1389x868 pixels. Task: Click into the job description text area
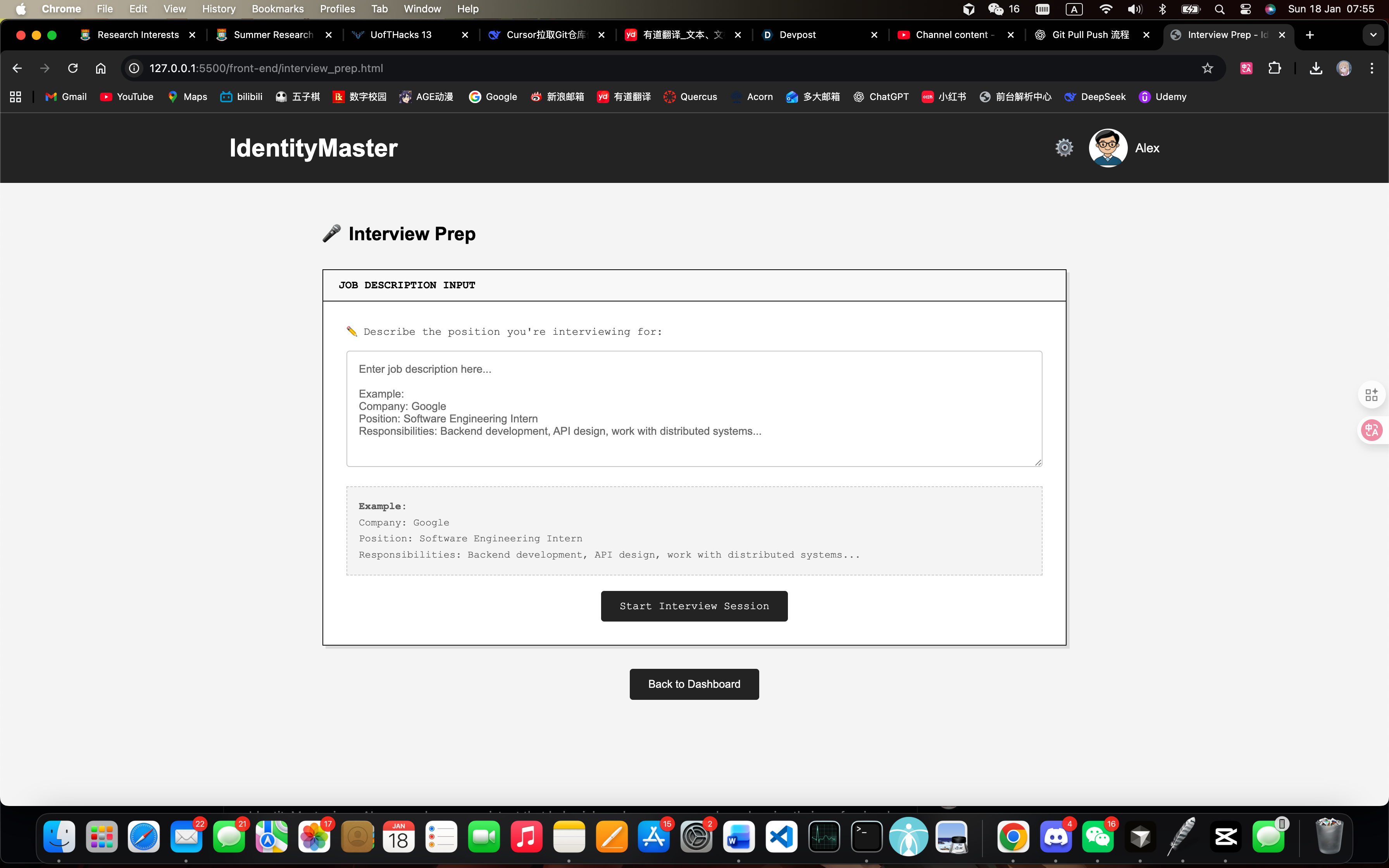coord(694,408)
